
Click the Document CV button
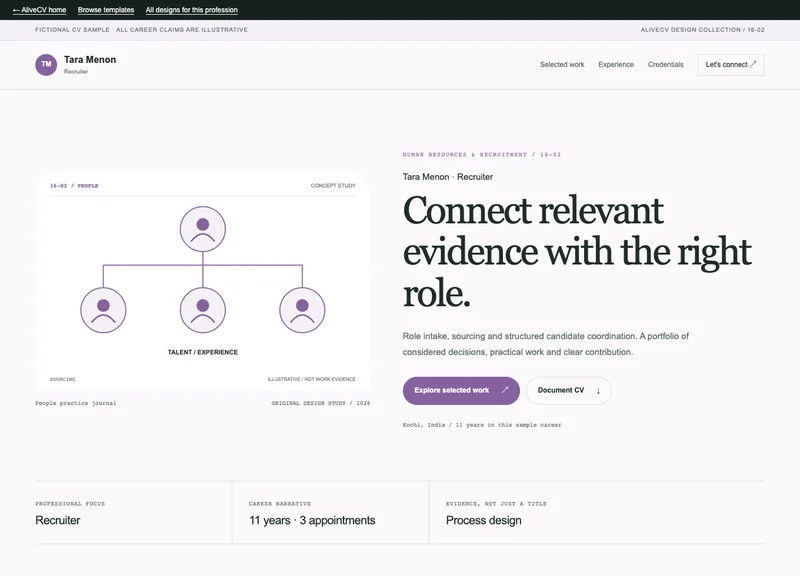[x=568, y=391]
